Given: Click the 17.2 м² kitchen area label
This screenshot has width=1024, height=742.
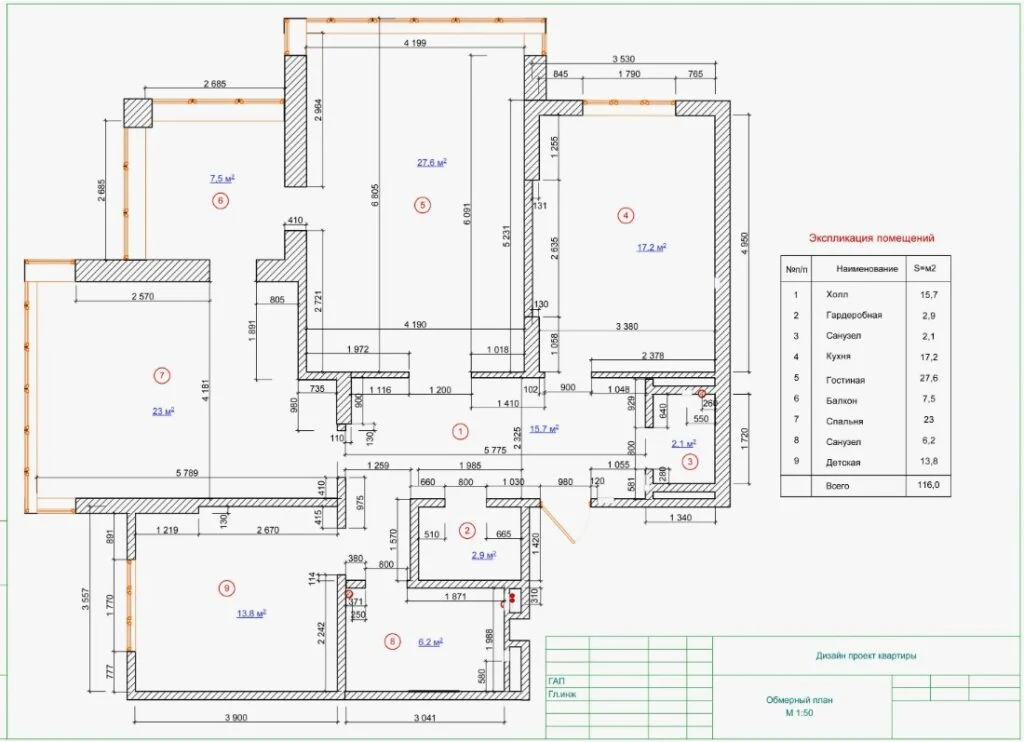Looking at the screenshot, I should pyautogui.click(x=651, y=248).
